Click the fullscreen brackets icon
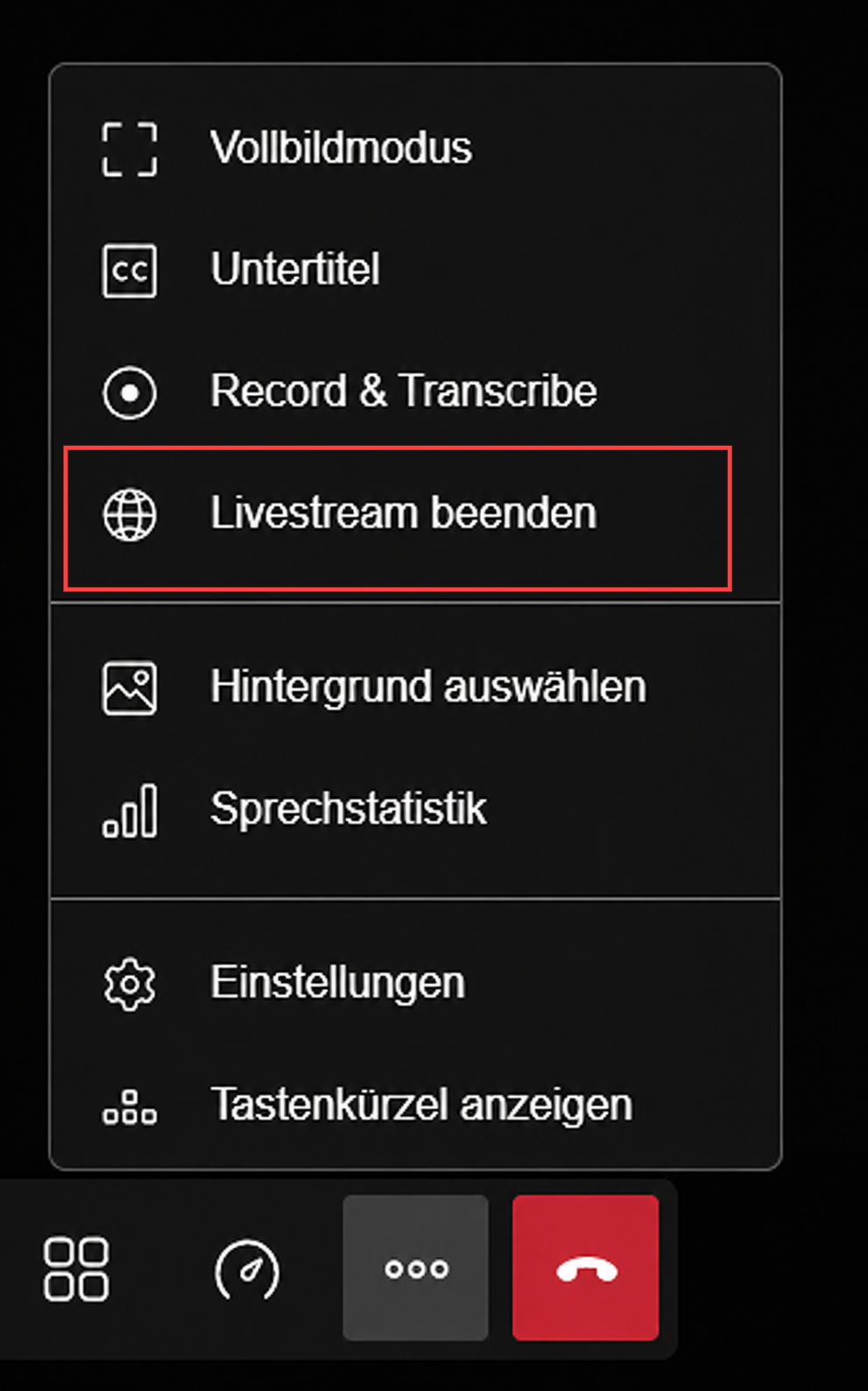 click(130, 149)
